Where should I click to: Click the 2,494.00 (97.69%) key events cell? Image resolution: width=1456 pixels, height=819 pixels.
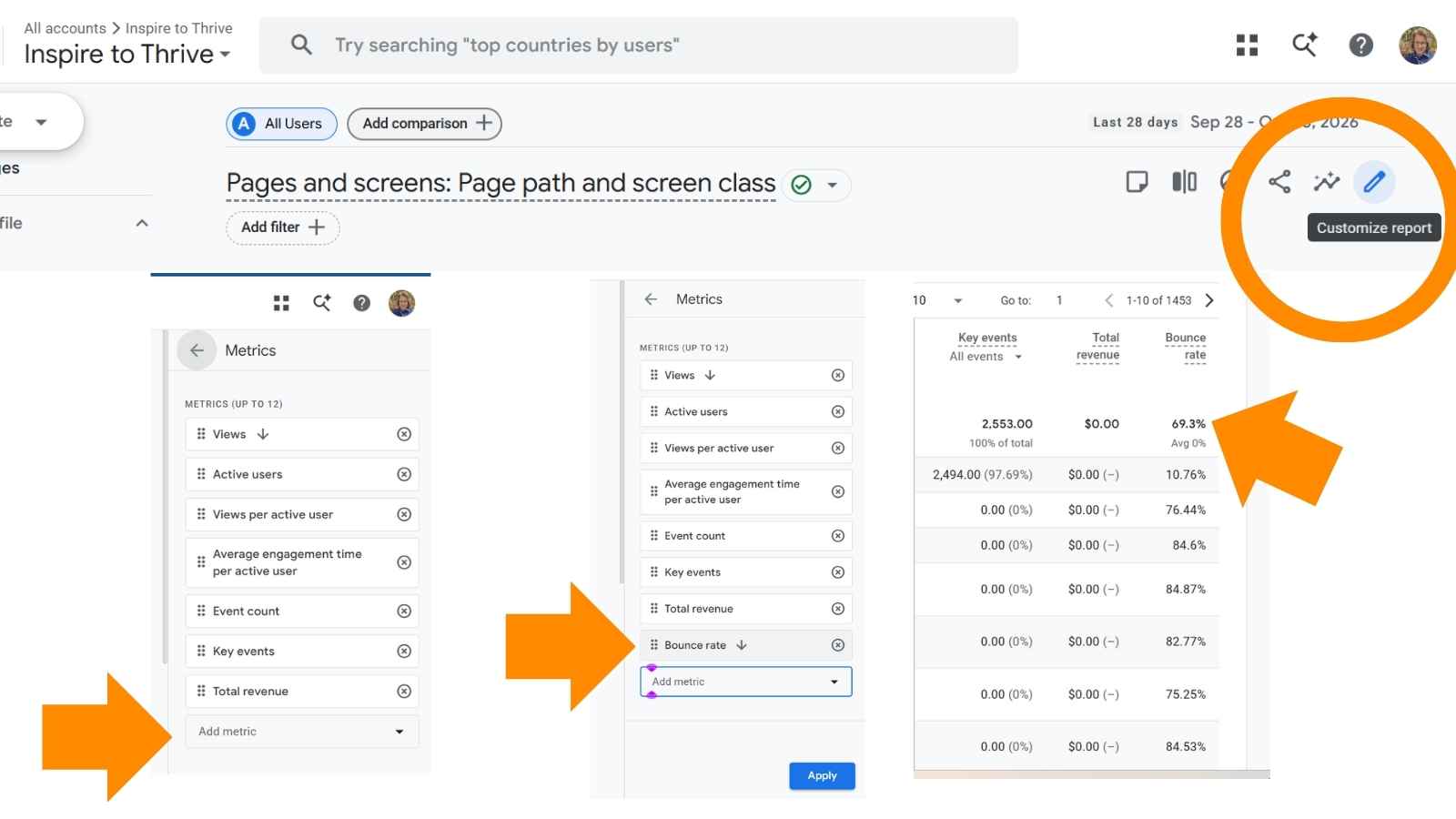point(982,475)
